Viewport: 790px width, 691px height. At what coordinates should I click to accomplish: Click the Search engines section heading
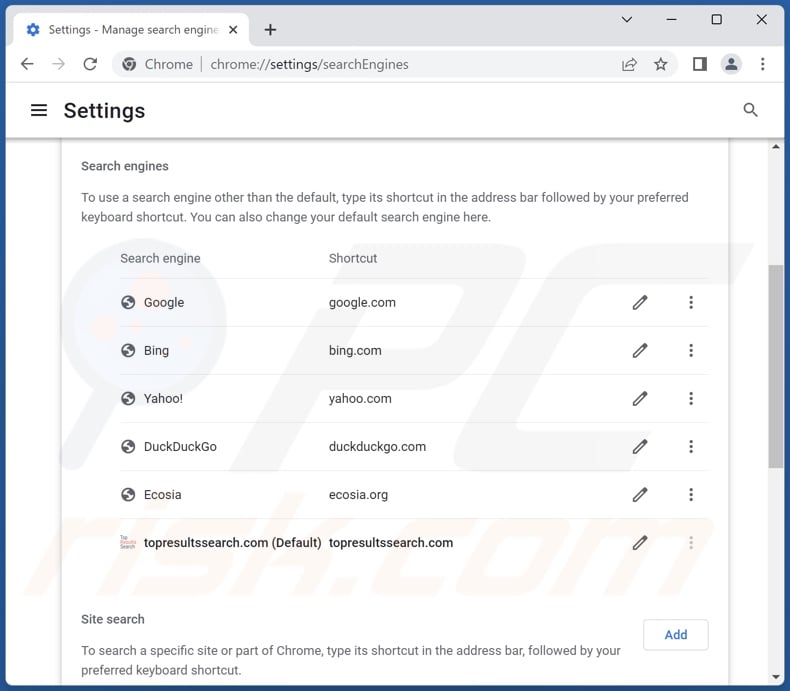(124, 166)
